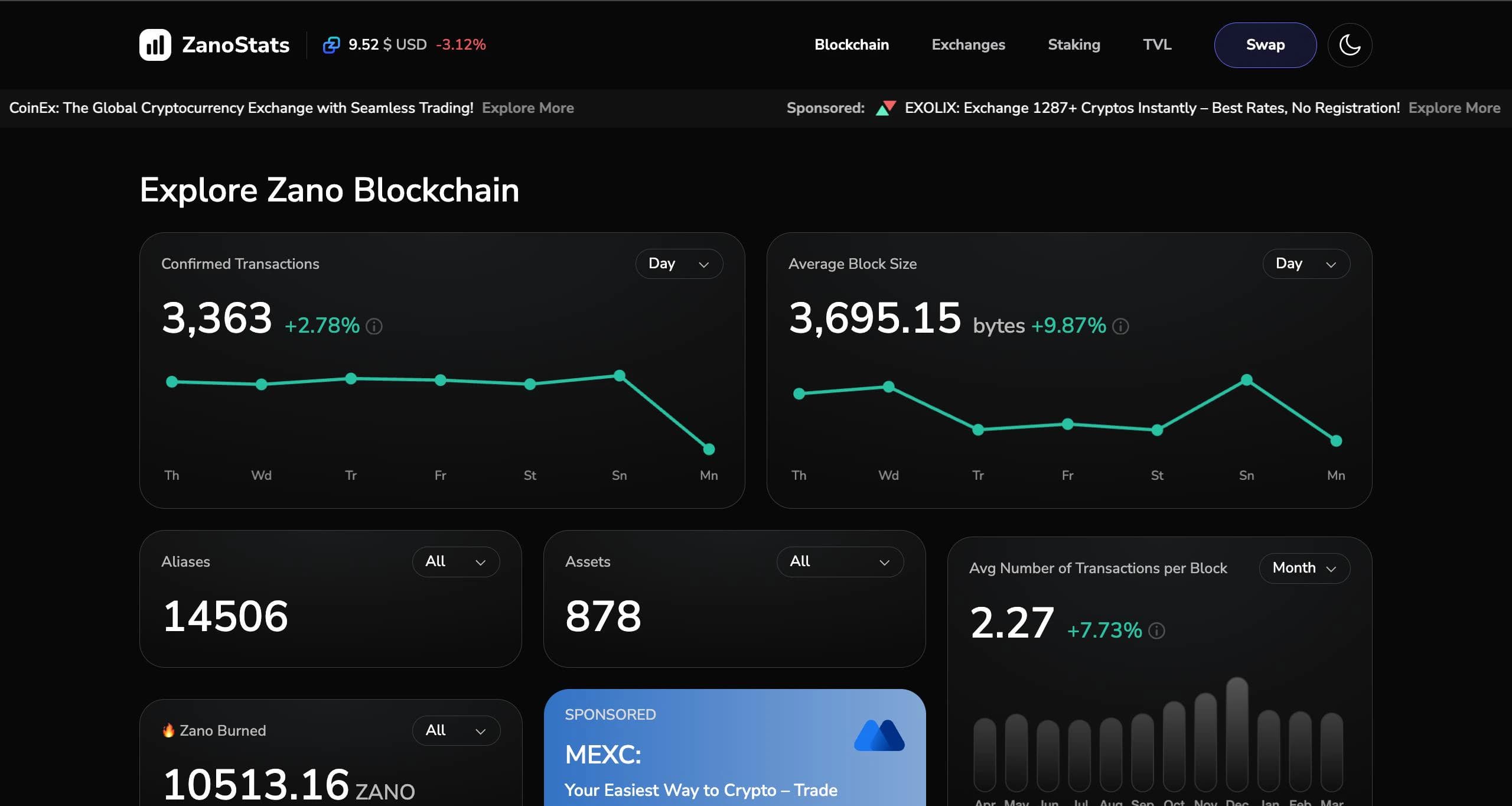Click the flame icon beside Zano Burned
Viewport: 1512px width, 806px height.
168,730
